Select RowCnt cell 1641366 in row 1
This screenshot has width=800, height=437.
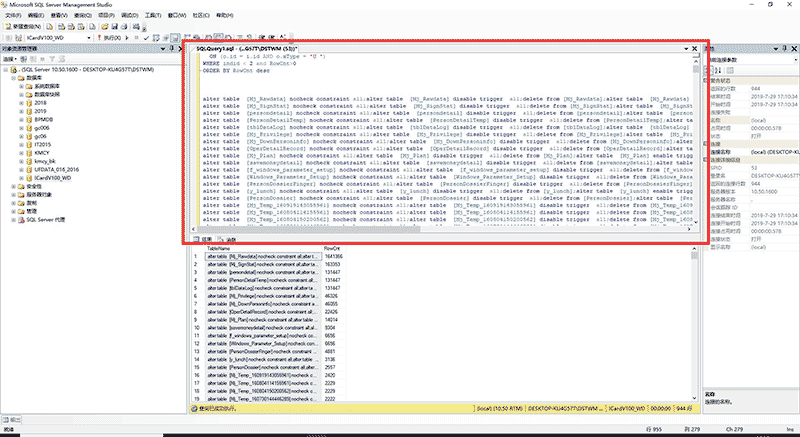point(334,256)
